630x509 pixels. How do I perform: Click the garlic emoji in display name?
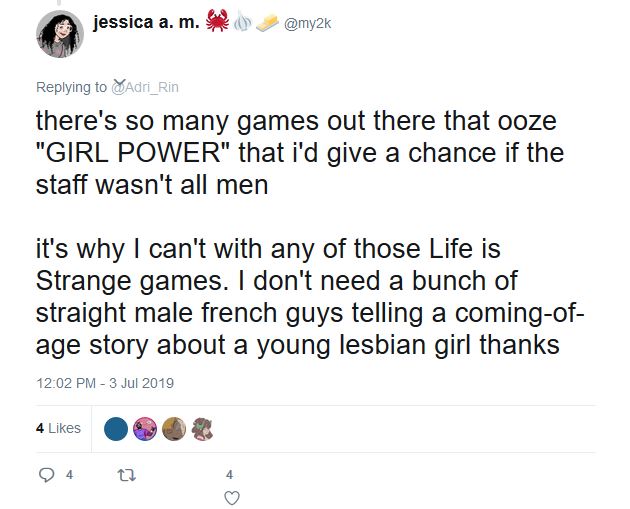[x=242, y=23]
